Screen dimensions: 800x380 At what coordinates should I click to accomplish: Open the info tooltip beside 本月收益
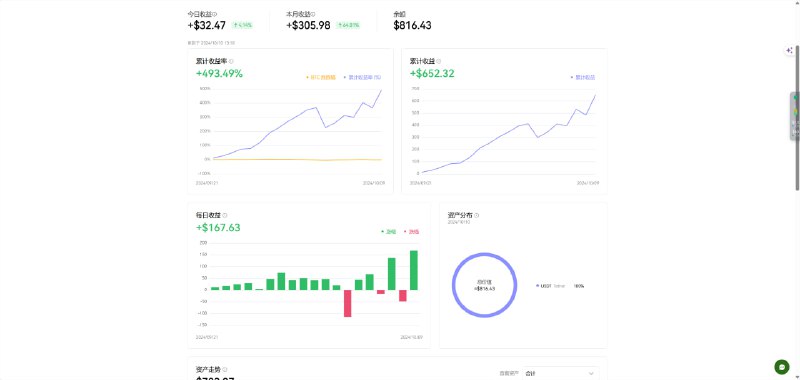[x=313, y=14]
